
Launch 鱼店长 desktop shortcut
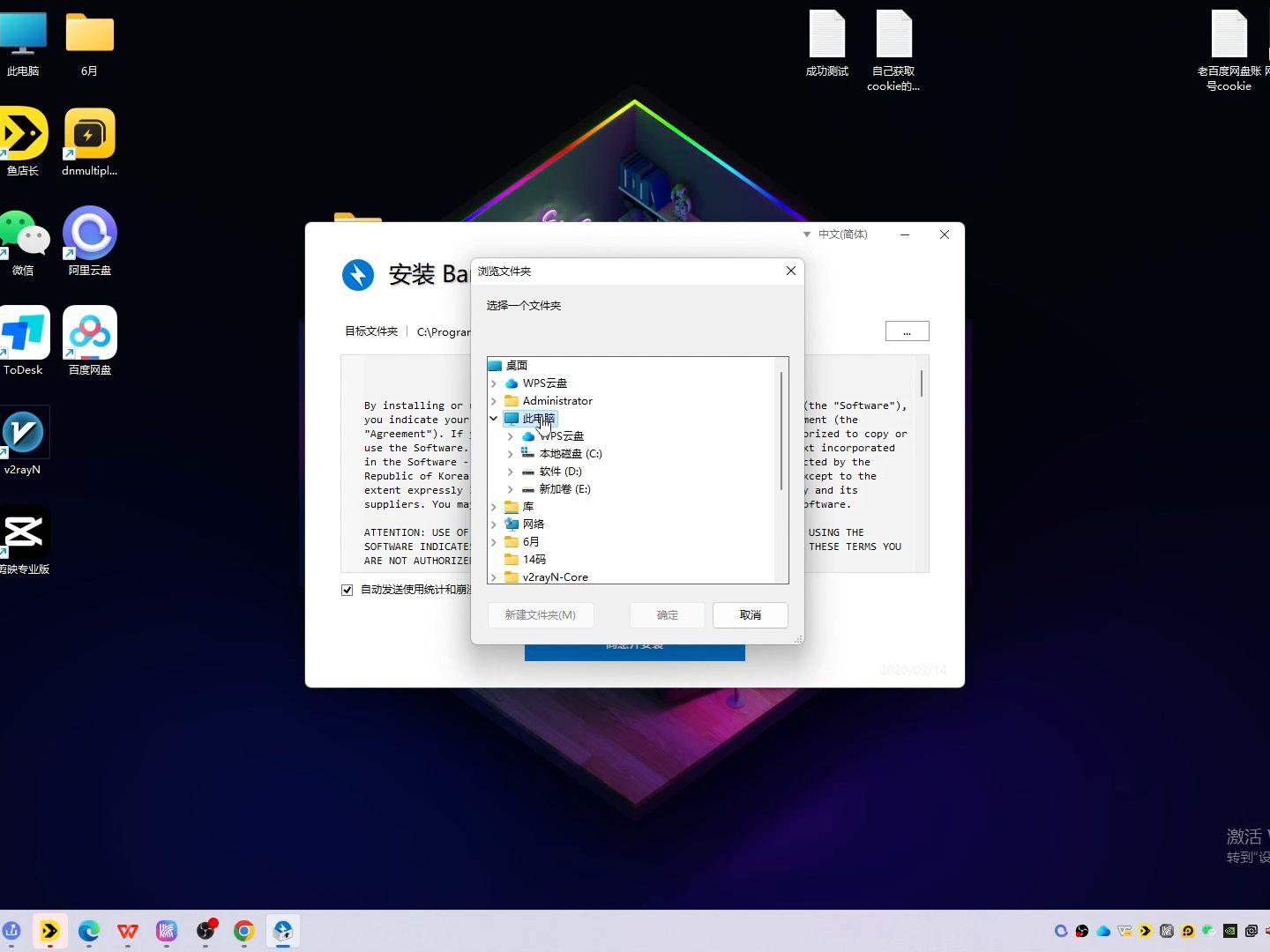coord(23,142)
